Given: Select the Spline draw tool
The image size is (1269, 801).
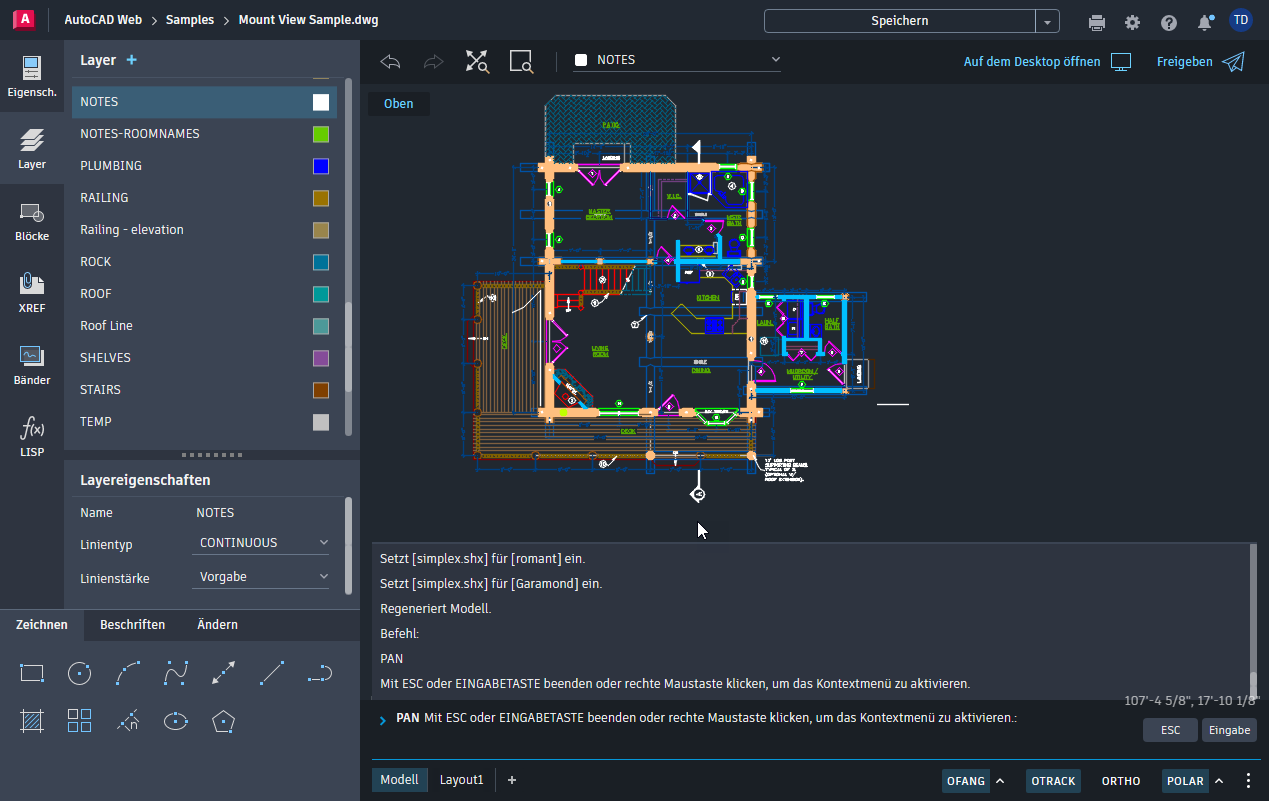Looking at the screenshot, I should [x=176, y=673].
